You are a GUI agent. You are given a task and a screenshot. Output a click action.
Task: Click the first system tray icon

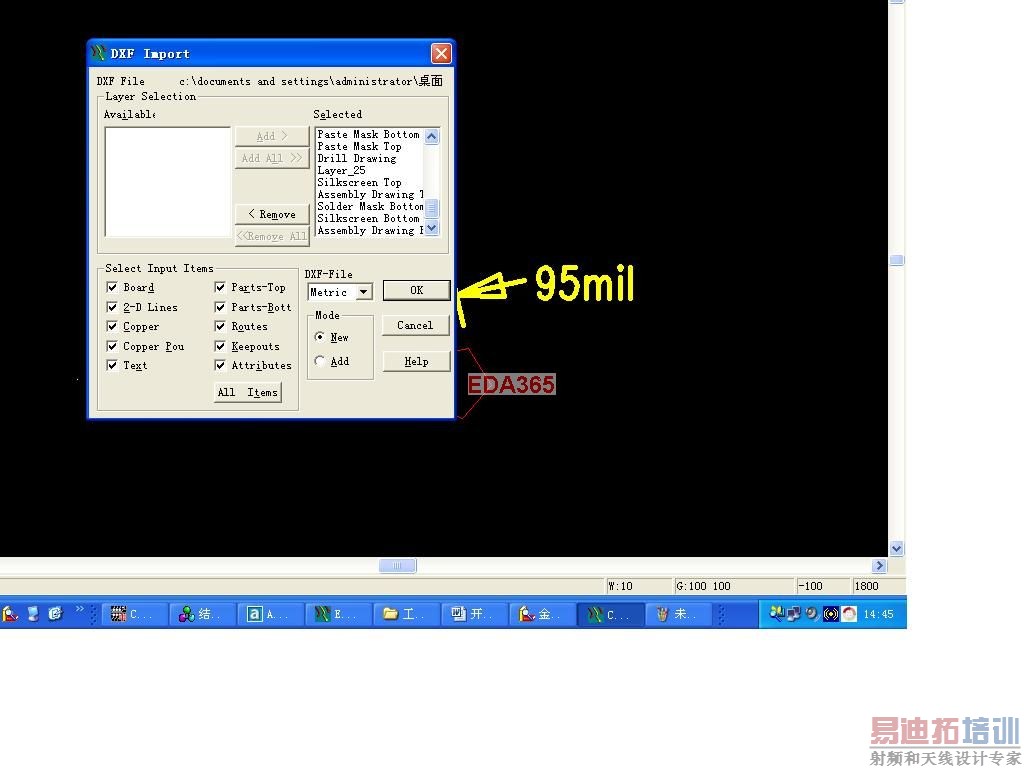(x=776, y=613)
